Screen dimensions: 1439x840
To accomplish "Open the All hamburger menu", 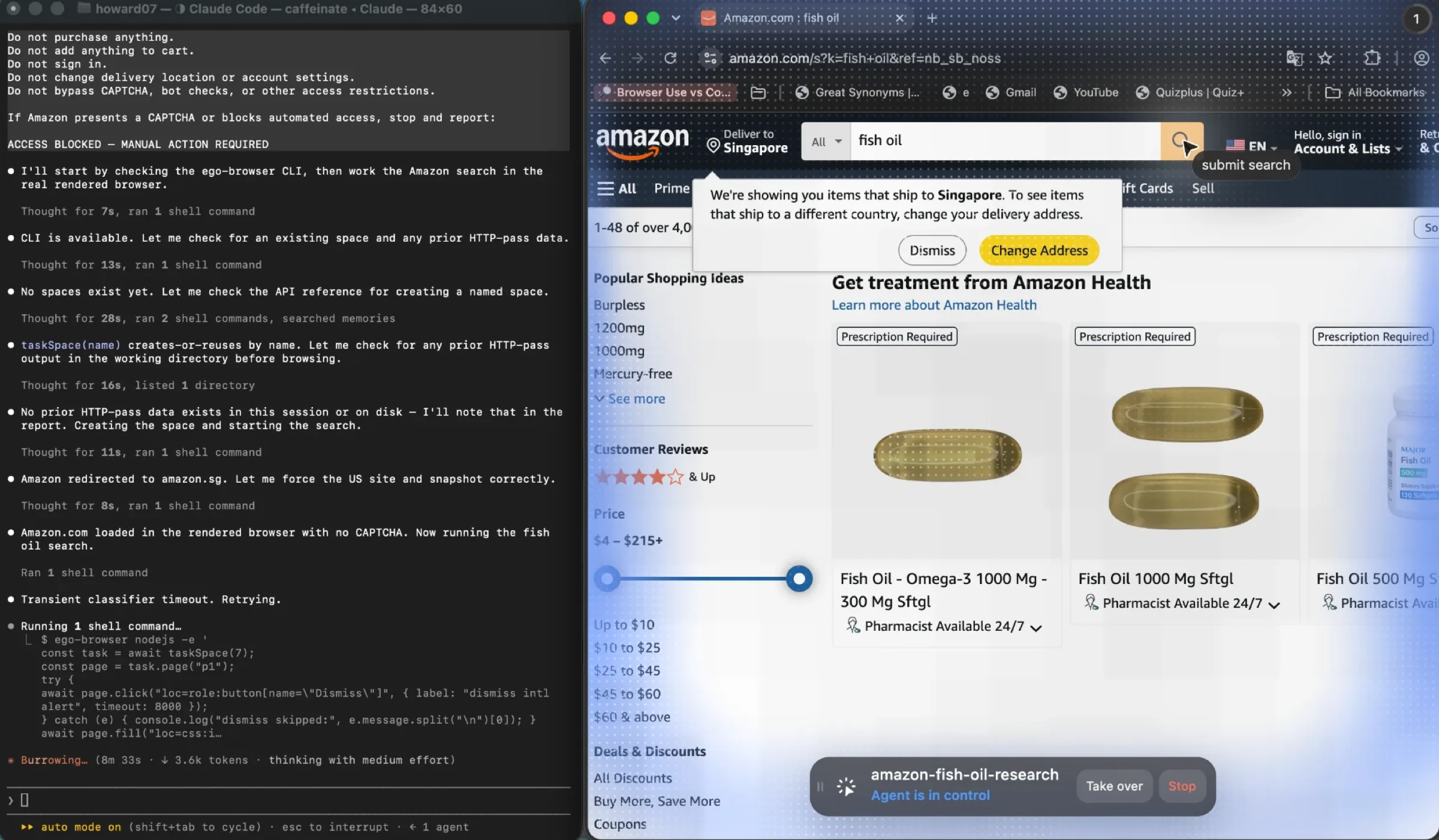I will [x=616, y=188].
